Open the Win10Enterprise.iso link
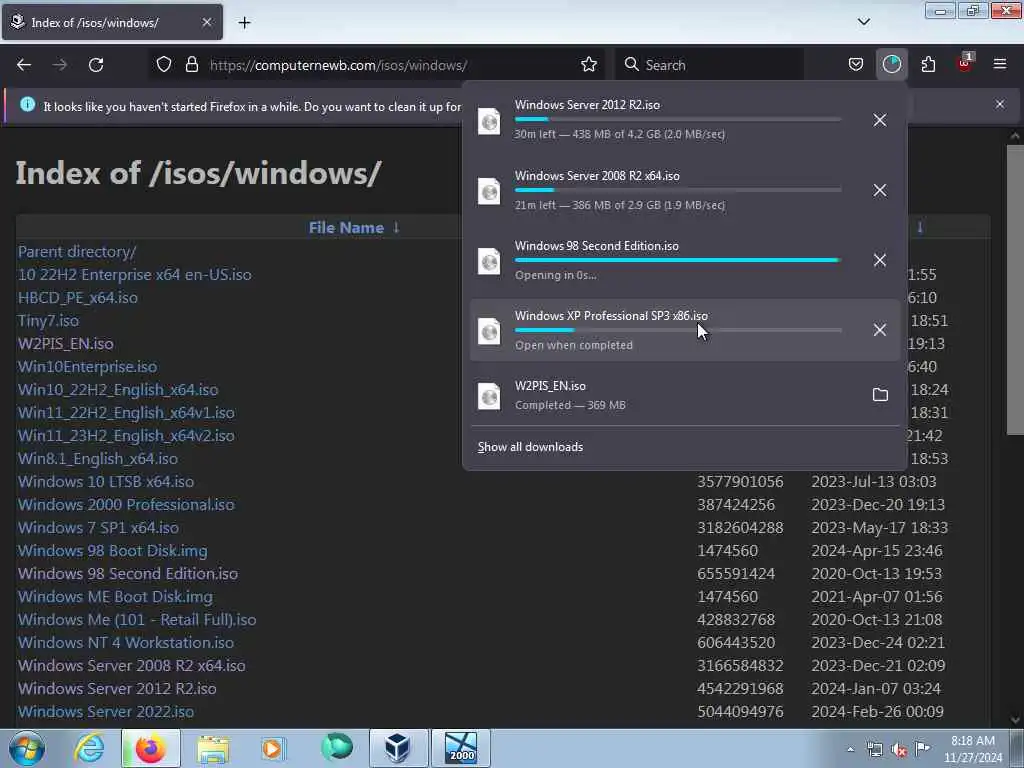The width and height of the screenshot is (1024, 768). click(88, 366)
